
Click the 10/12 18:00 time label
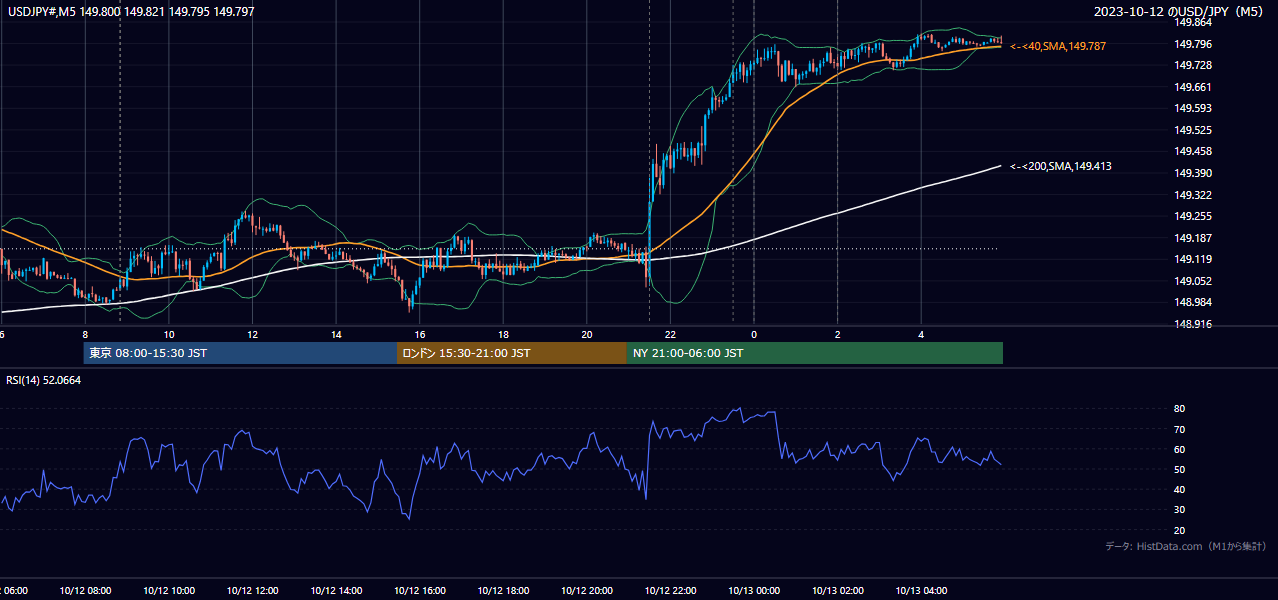click(x=503, y=591)
